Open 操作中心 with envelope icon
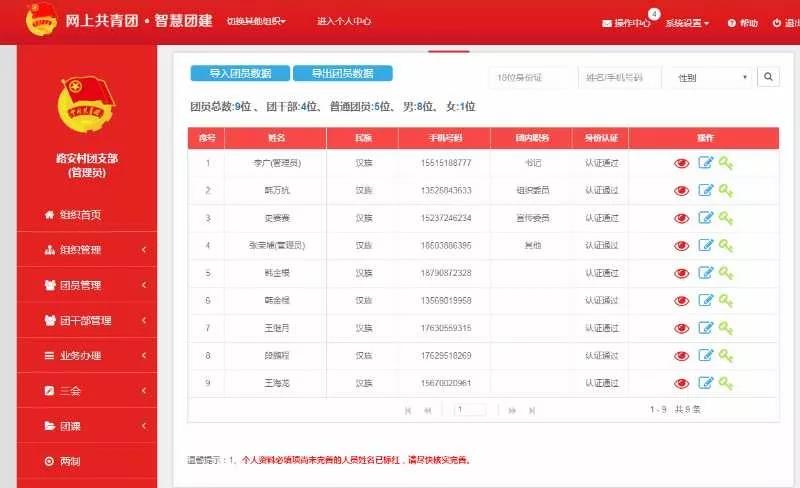Viewport: 800px width, 488px height. pos(626,23)
